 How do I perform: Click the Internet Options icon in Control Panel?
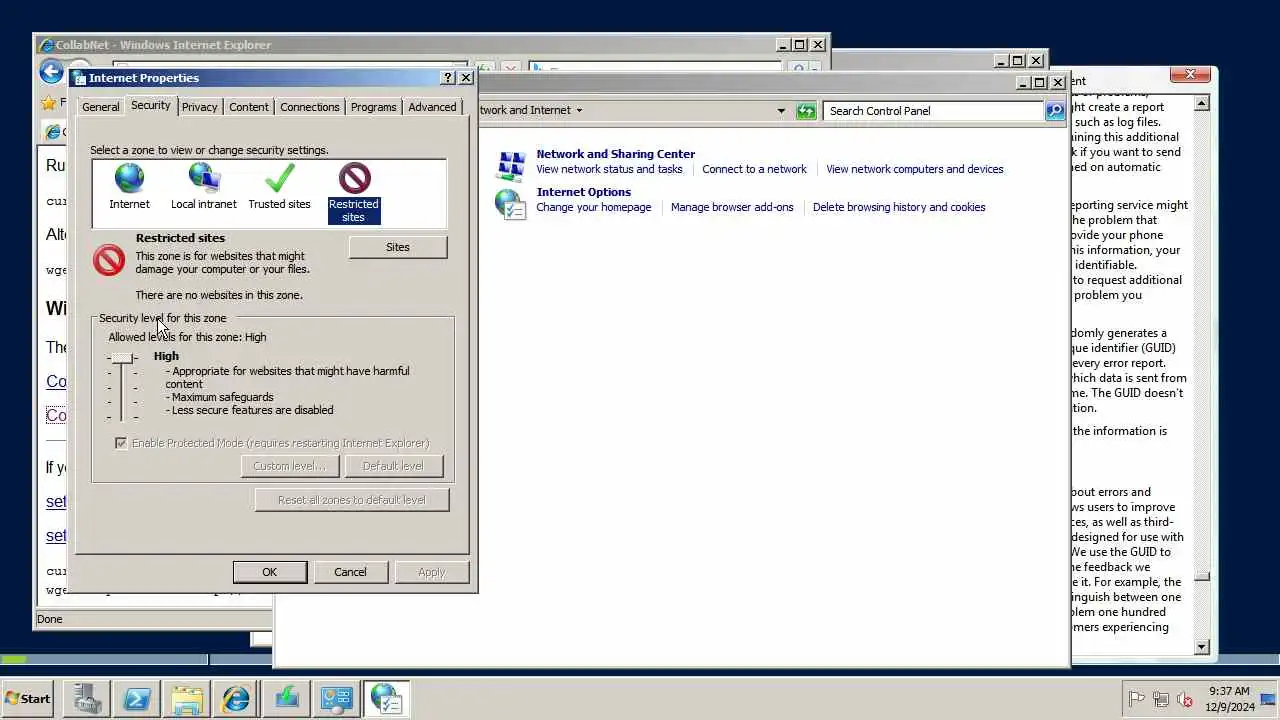click(511, 204)
